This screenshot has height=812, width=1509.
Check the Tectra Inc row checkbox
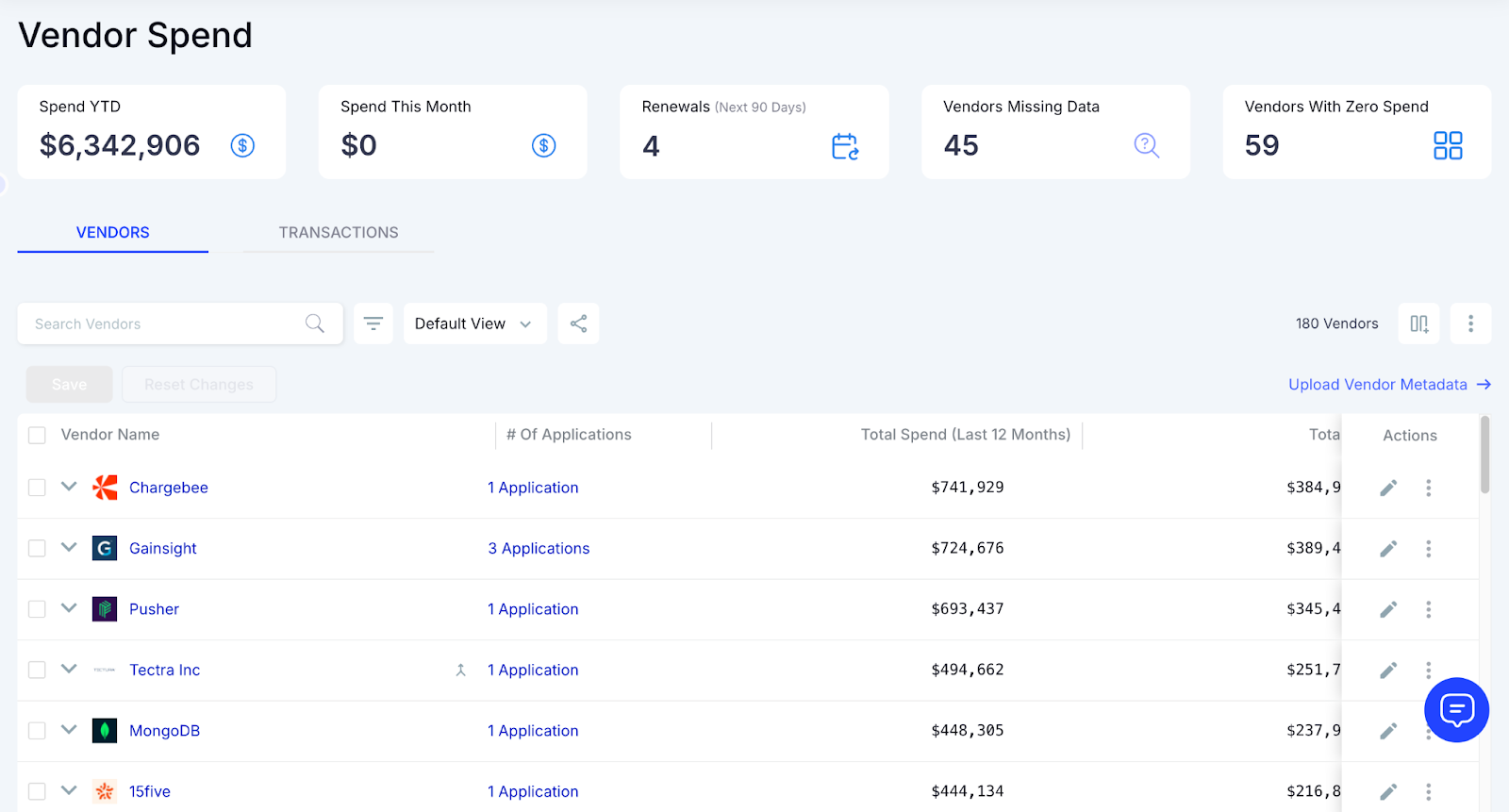(37, 671)
